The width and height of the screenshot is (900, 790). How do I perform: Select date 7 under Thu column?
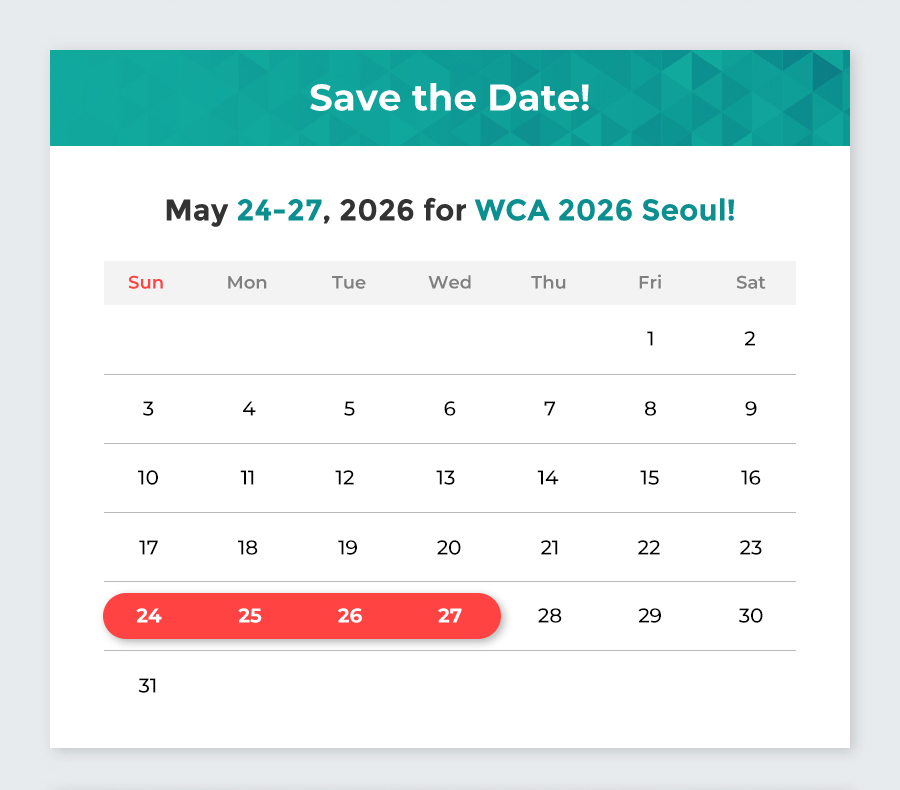pyautogui.click(x=549, y=409)
